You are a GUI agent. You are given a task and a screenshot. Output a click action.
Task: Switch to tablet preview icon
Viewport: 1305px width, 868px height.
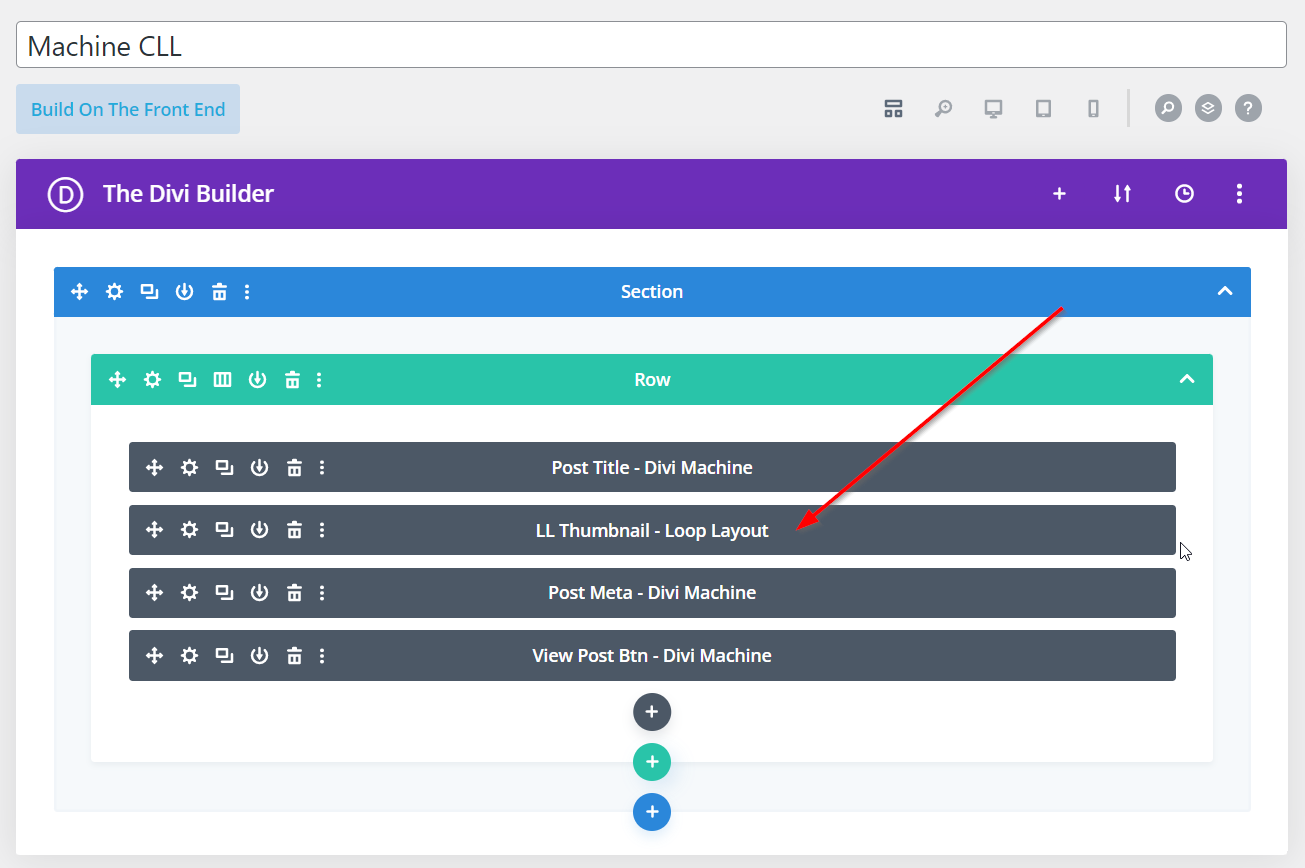[1043, 109]
